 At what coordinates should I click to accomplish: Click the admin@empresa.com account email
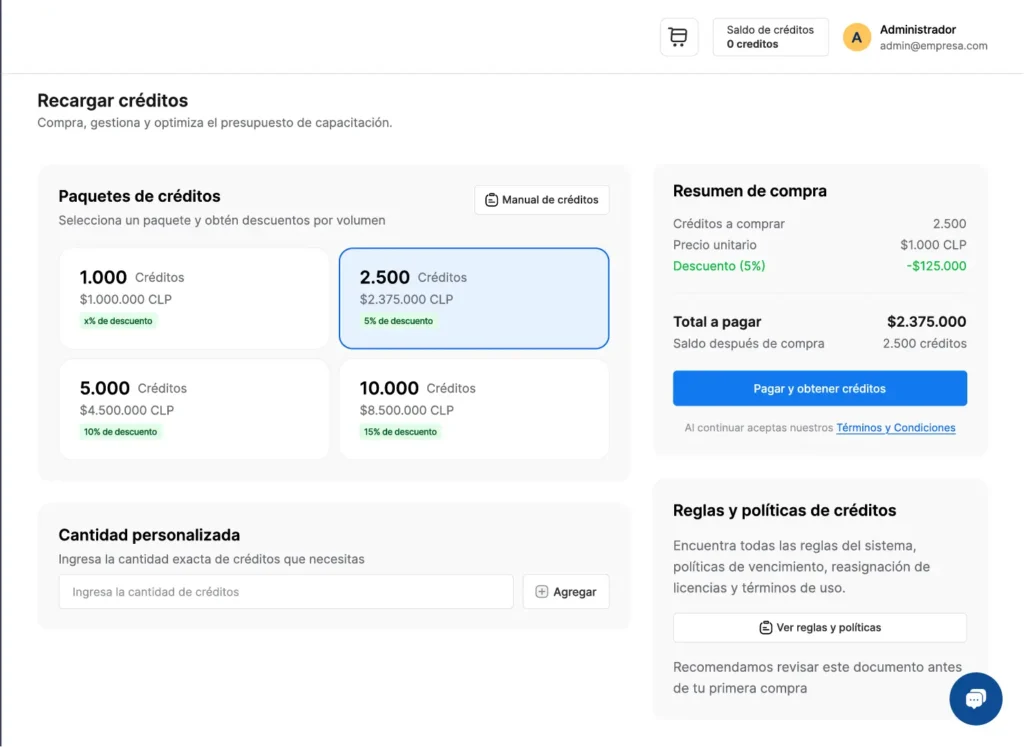point(933,46)
